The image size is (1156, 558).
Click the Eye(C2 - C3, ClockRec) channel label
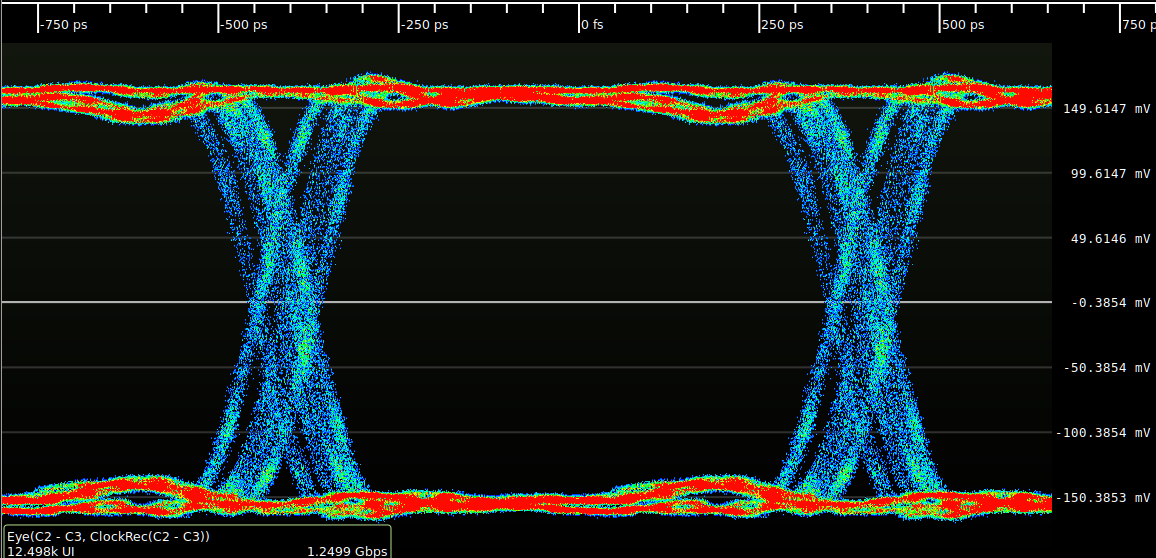(x=108, y=537)
